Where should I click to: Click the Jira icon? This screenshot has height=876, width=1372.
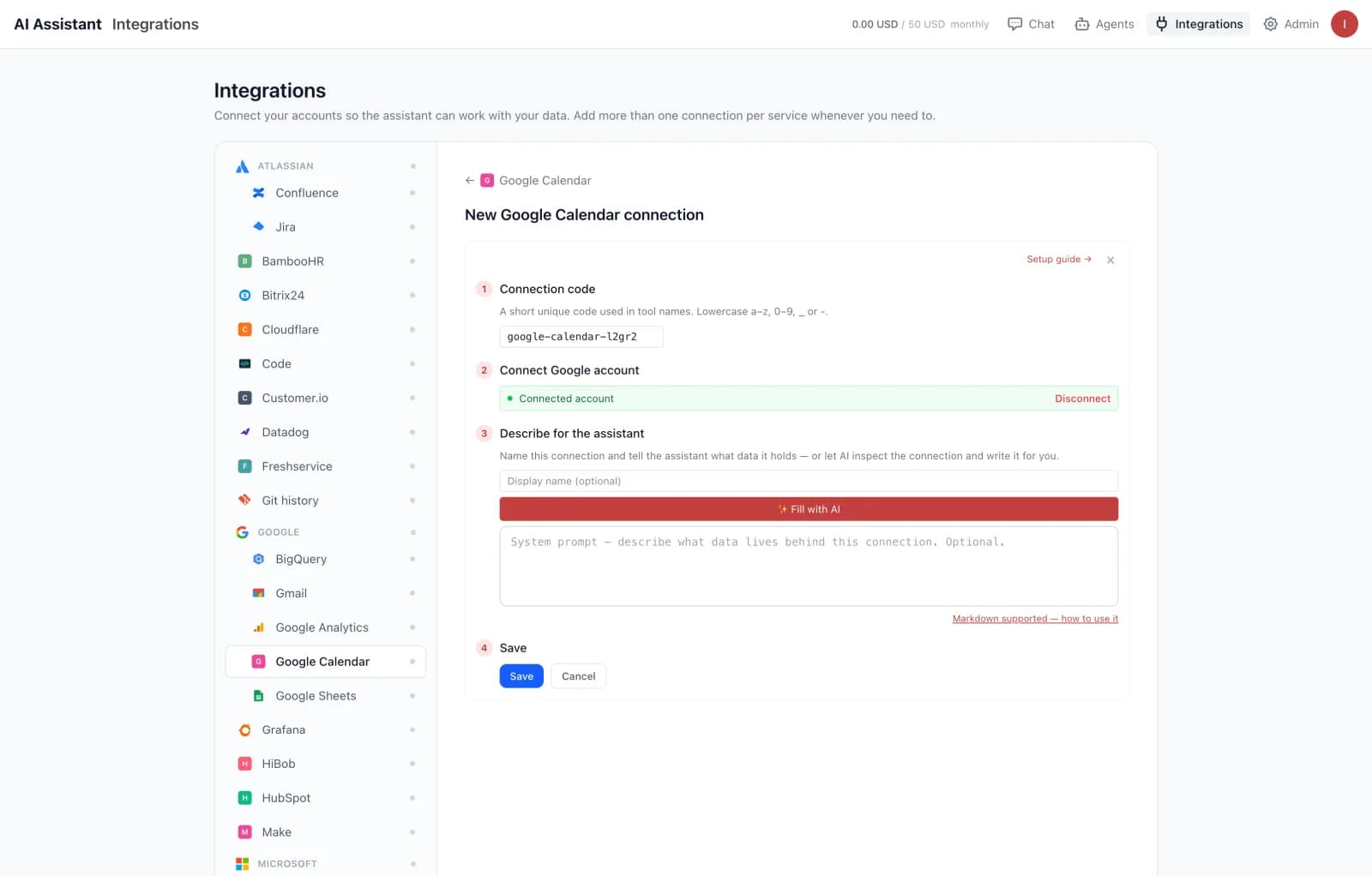pos(258,227)
